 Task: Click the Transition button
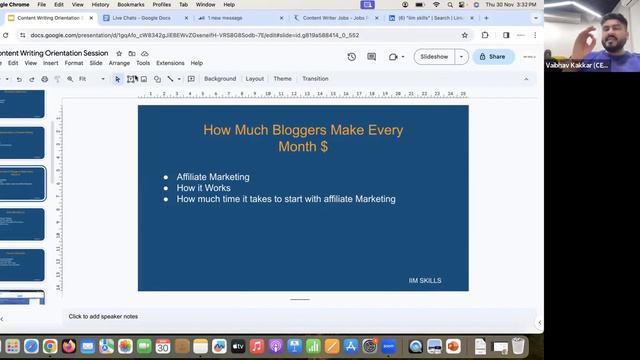(x=315, y=79)
